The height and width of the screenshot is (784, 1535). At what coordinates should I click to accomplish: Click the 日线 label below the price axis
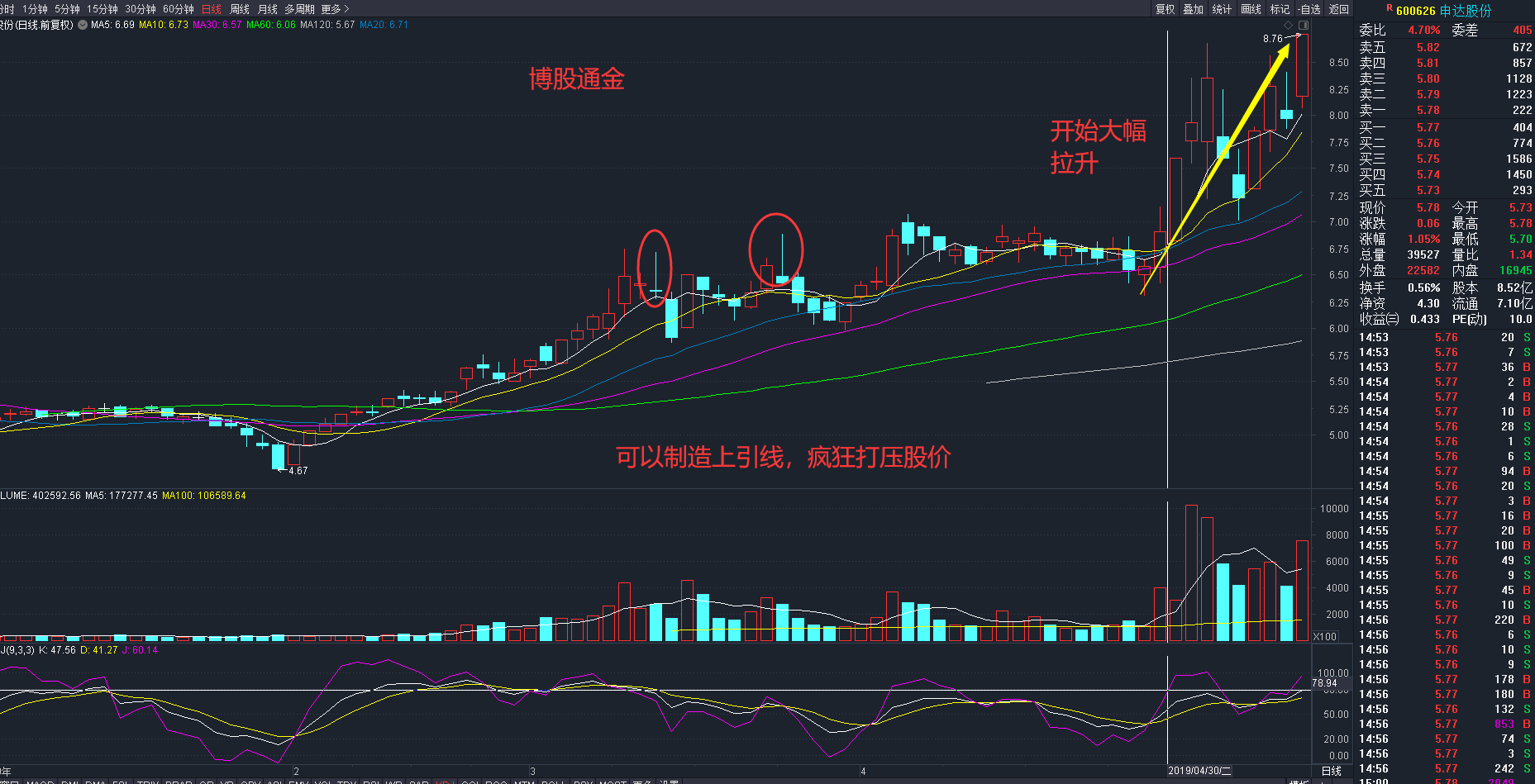(1332, 771)
